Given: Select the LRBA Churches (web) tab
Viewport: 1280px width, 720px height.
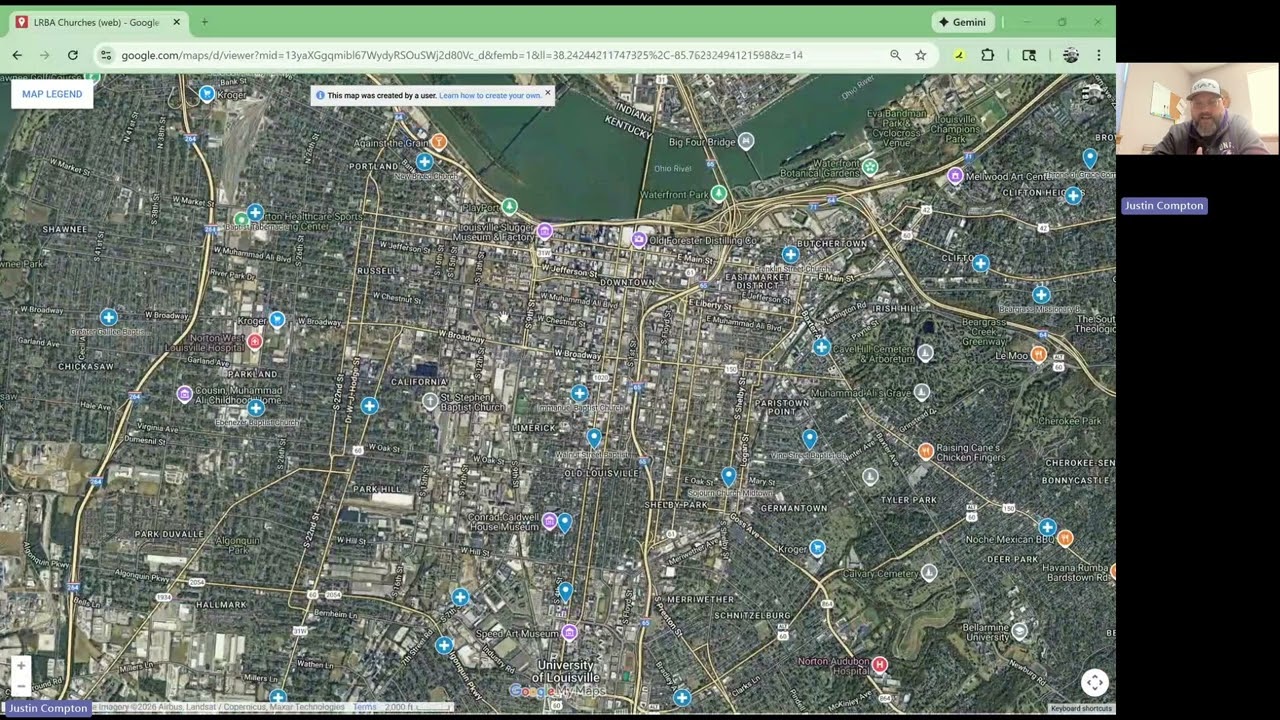Looking at the screenshot, I should pos(95,22).
